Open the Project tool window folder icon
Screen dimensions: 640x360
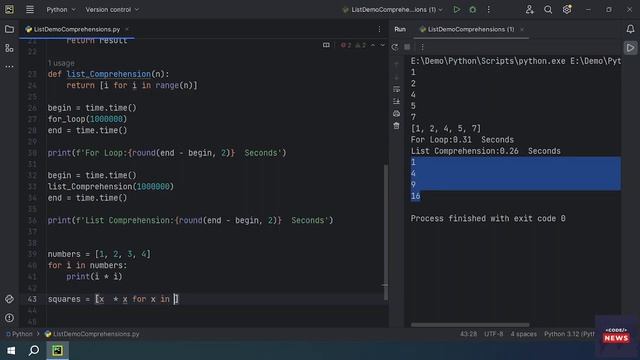[9, 29]
